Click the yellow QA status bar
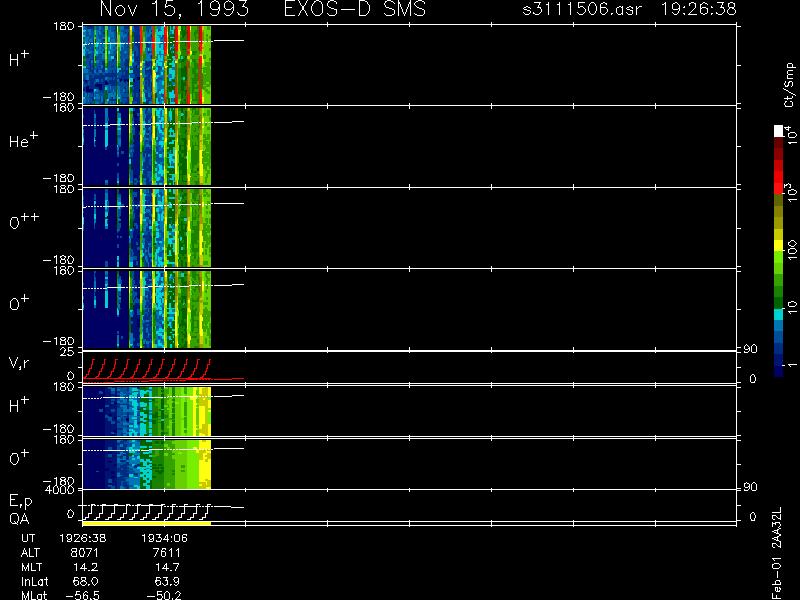 (x=146, y=523)
